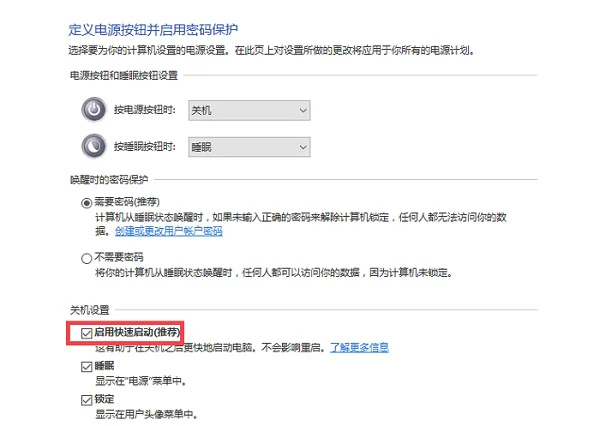Screen dimensions: 600x426
Task: Click the 按睡眠按钮时 label
Action: (x=145, y=146)
